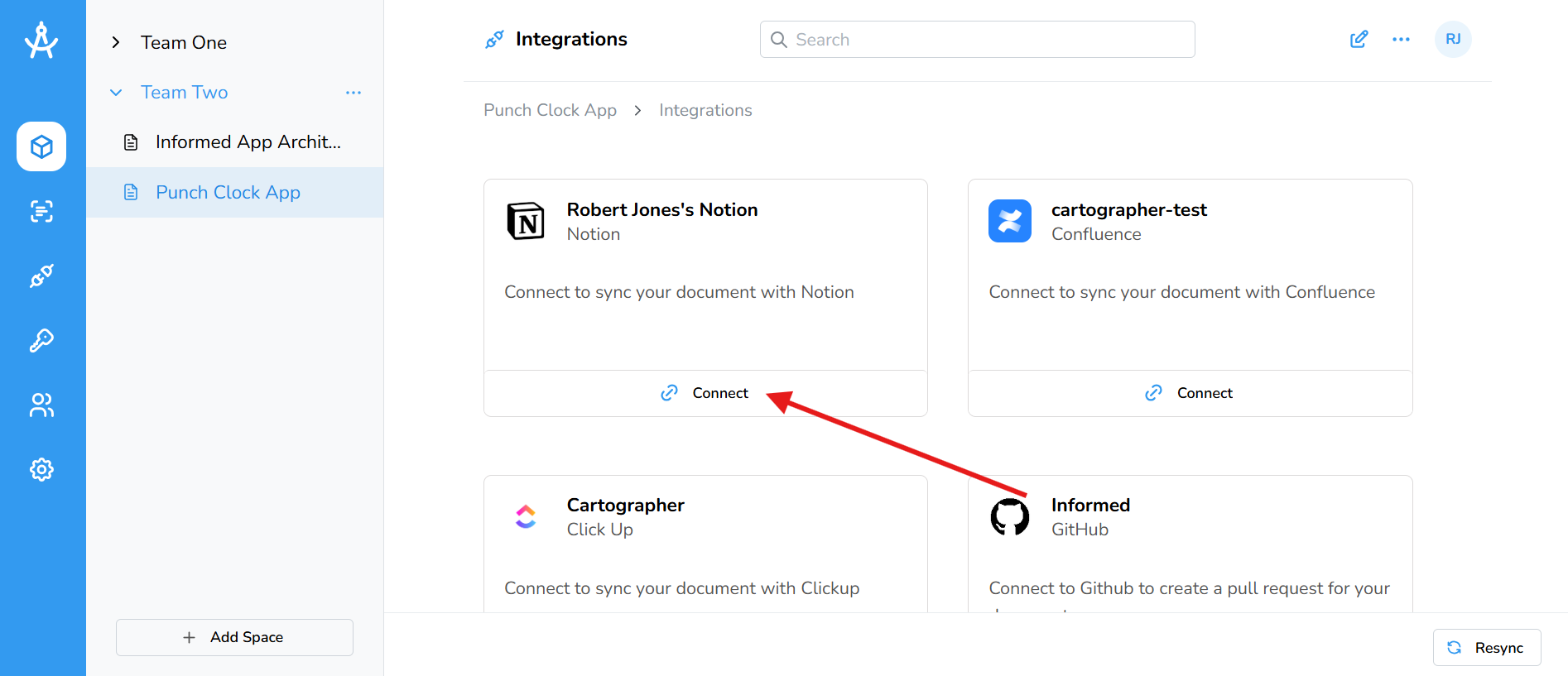
Task: Click document icon beside Informed App Archit...
Action: point(131,142)
